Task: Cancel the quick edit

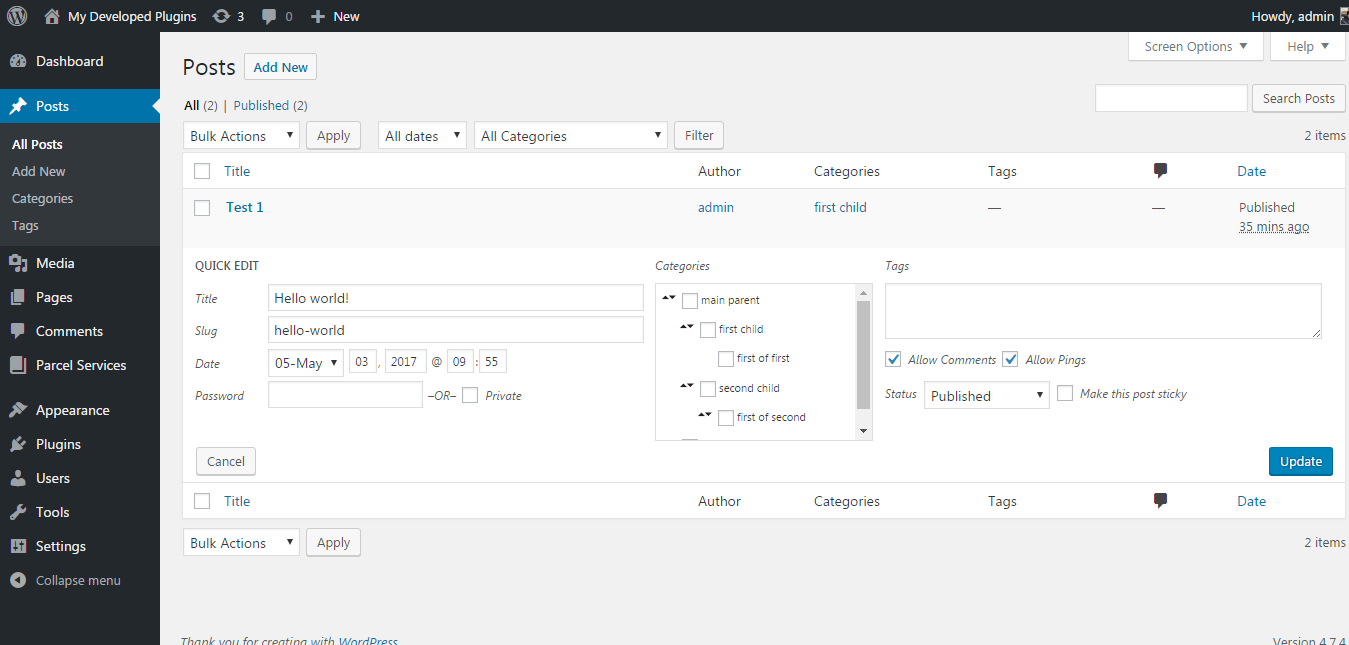Action: tap(226, 461)
